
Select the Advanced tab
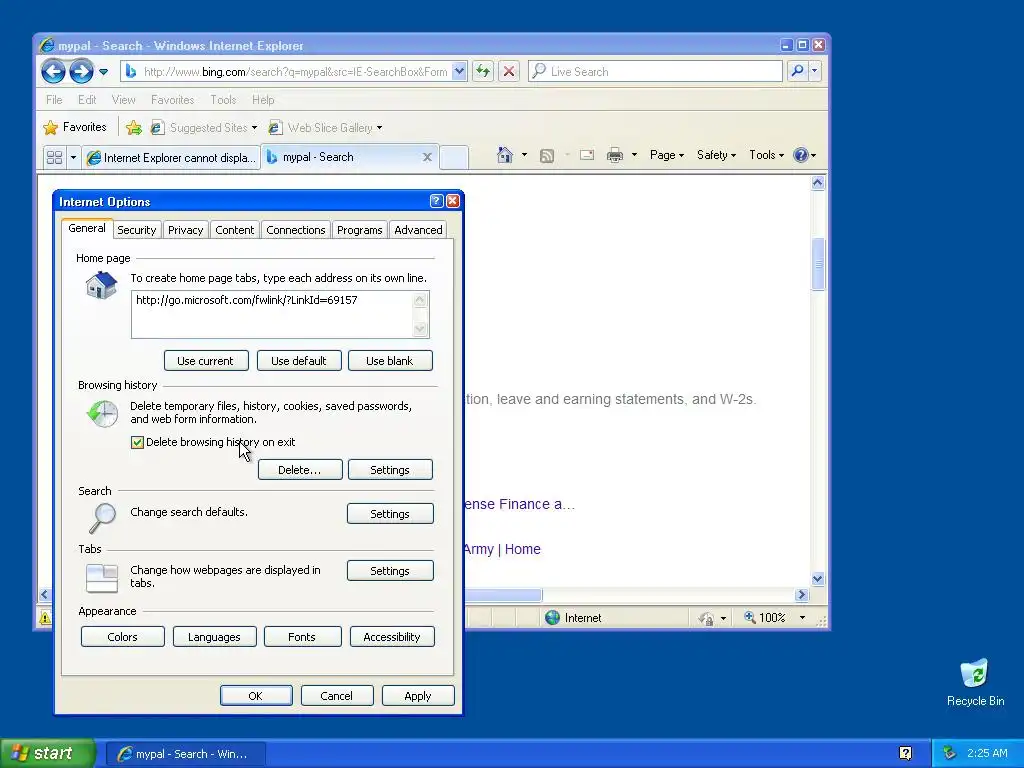pos(418,230)
